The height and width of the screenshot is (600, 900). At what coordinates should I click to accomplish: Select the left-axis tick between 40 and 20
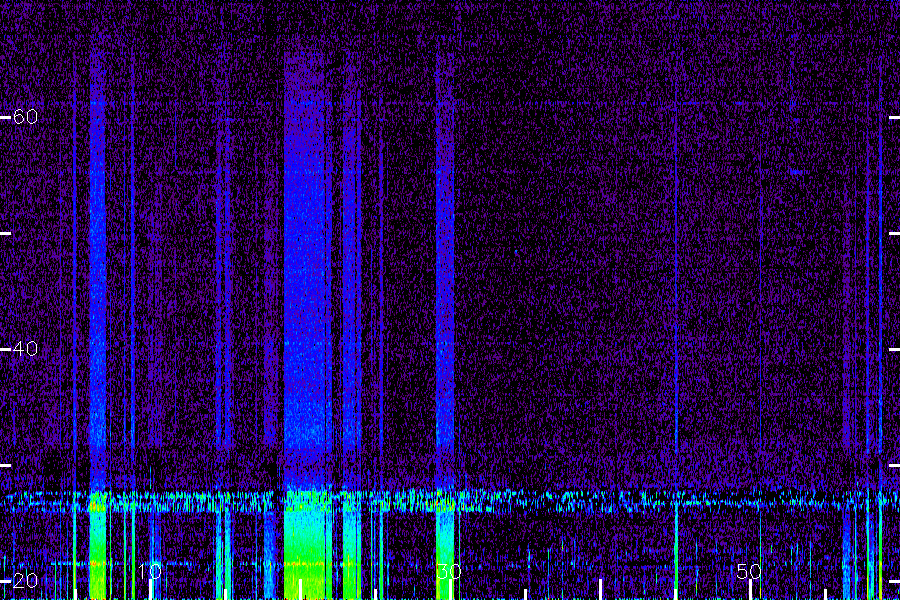5,465
